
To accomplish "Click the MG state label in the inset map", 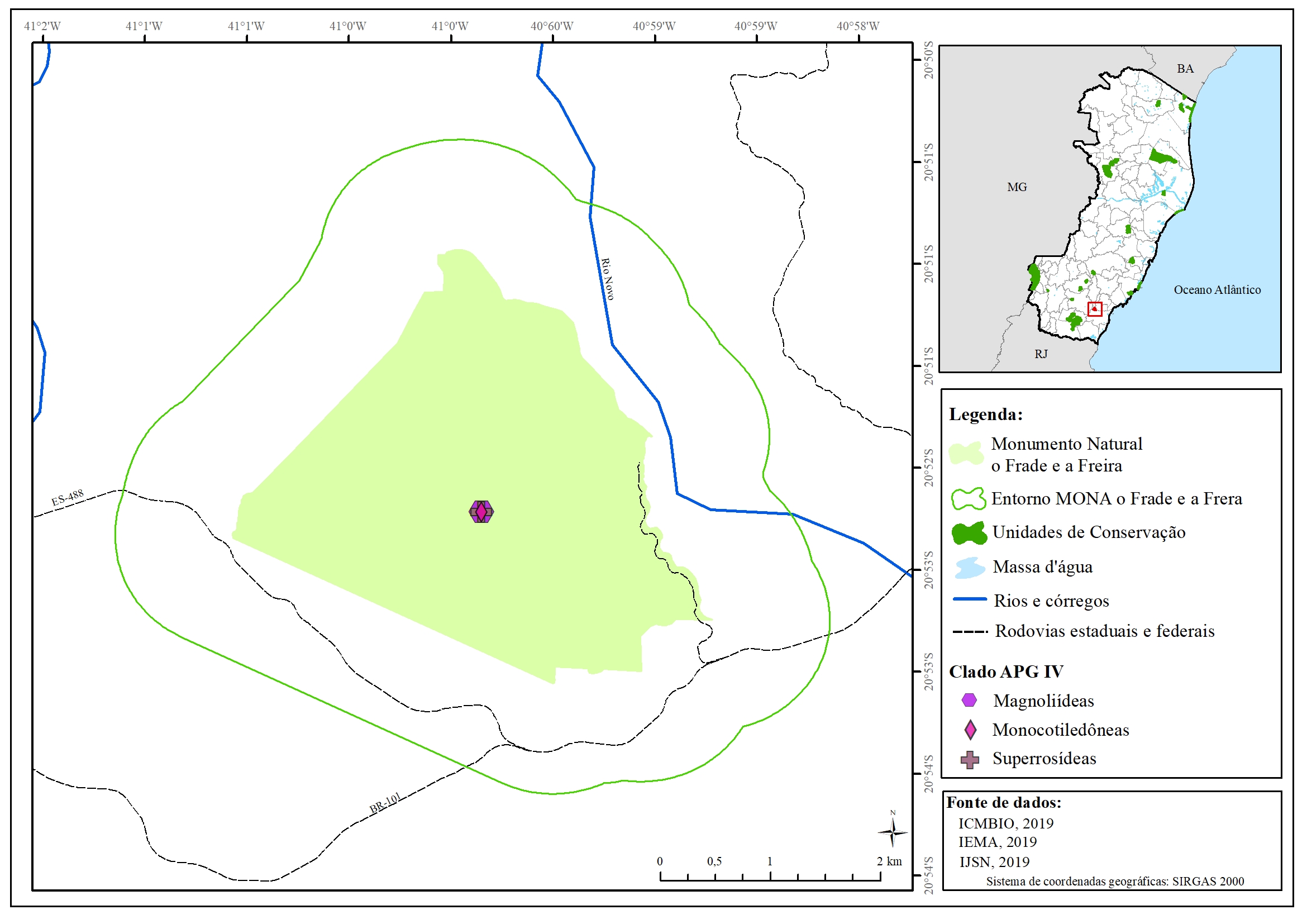I will coord(1017,187).
